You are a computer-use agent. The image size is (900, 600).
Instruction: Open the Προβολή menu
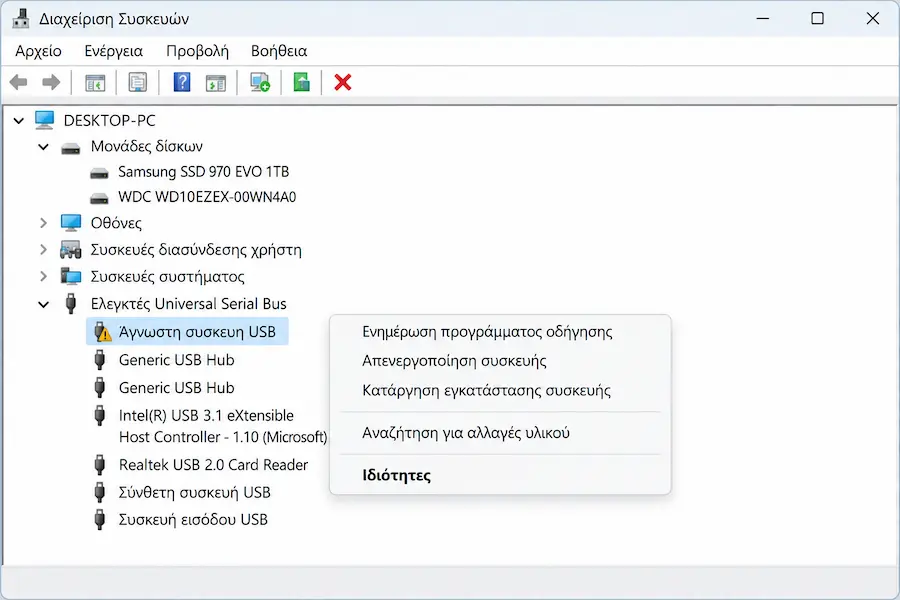coord(197,51)
